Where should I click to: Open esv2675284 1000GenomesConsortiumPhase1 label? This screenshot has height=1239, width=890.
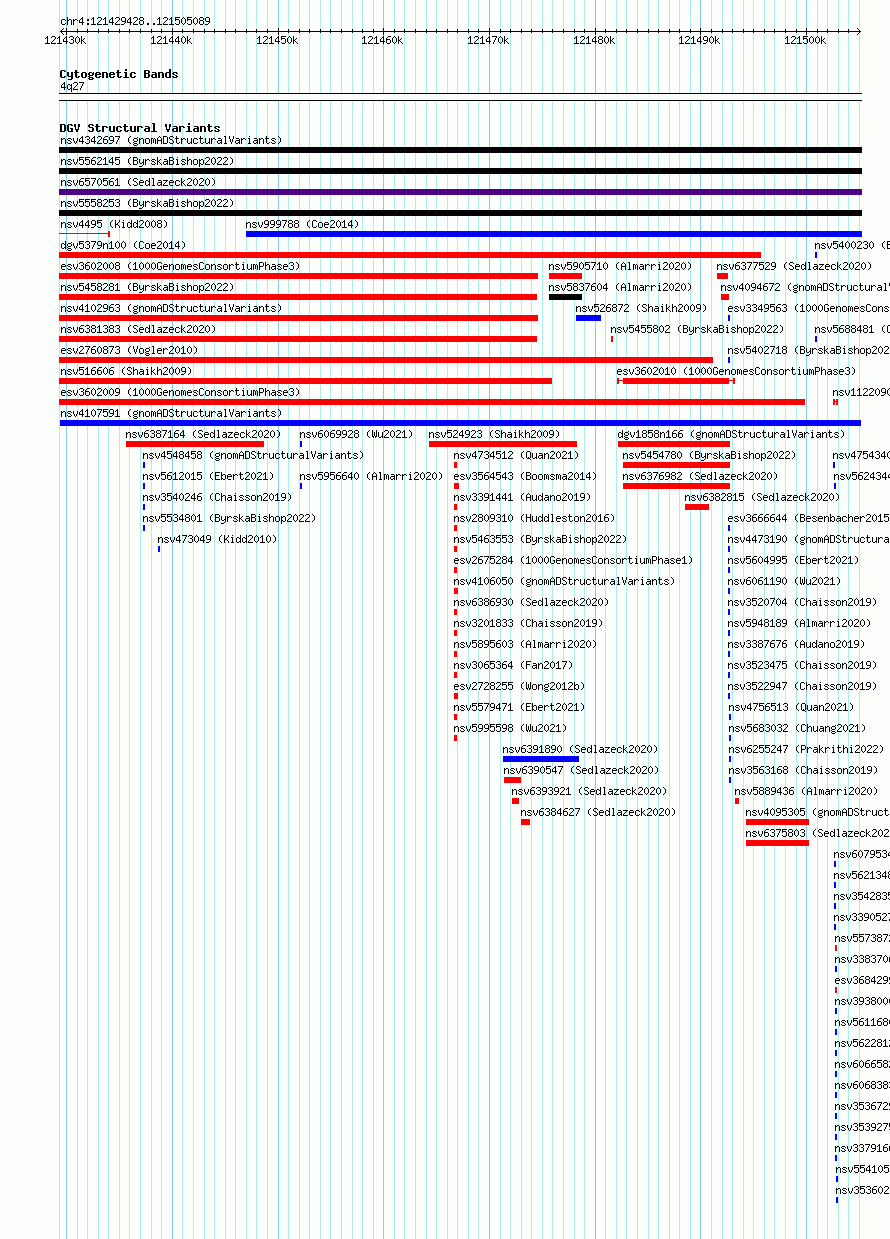tap(573, 560)
